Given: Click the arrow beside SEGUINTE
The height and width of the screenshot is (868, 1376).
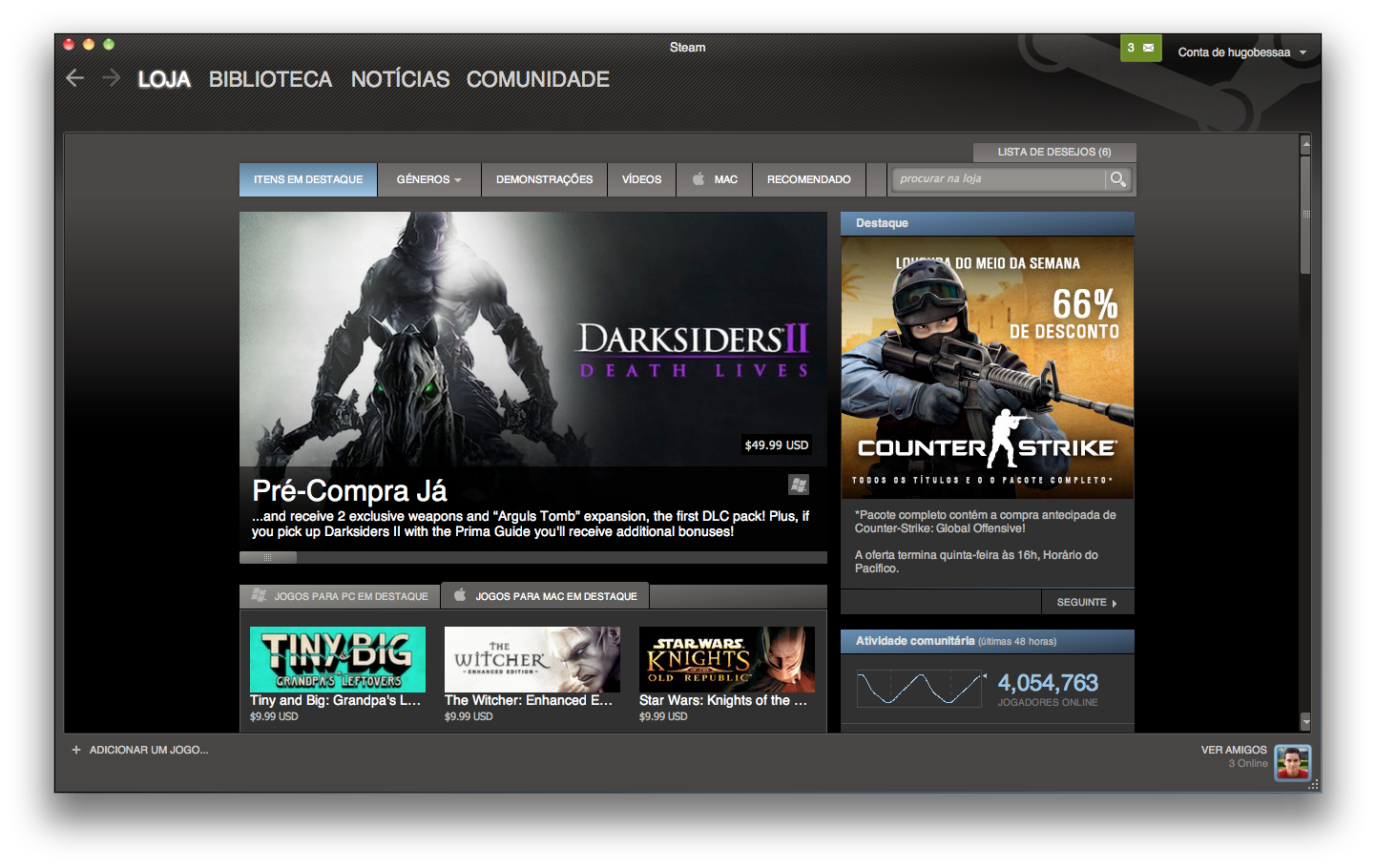Looking at the screenshot, I should (x=1115, y=603).
